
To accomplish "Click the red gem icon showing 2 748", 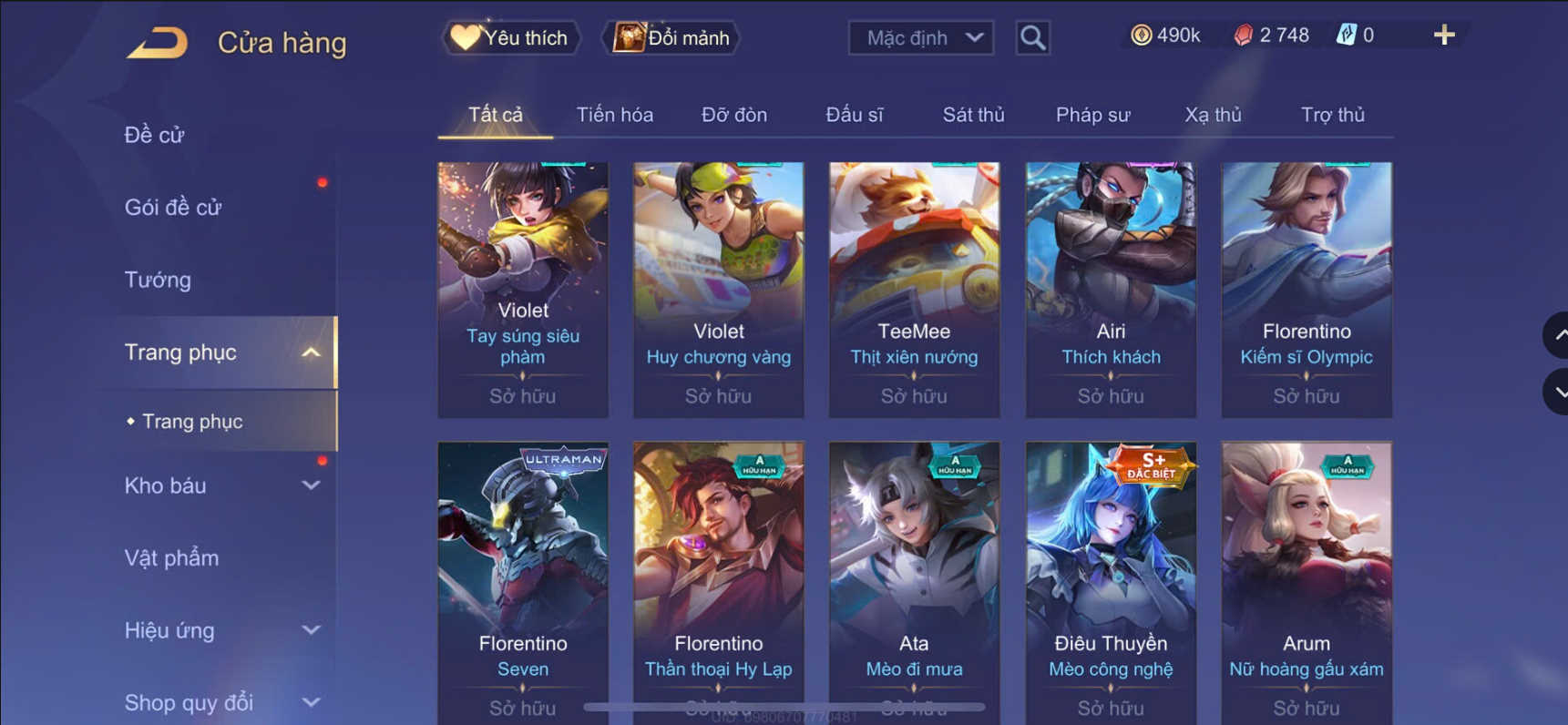I will [x=1243, y=36].
